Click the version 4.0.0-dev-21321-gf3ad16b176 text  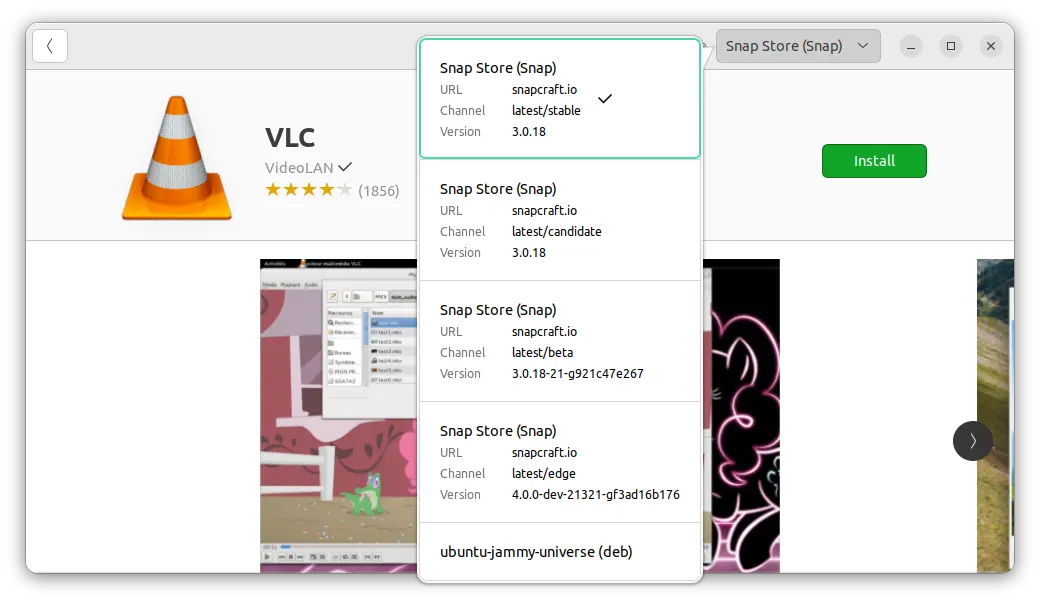[596, 495]
